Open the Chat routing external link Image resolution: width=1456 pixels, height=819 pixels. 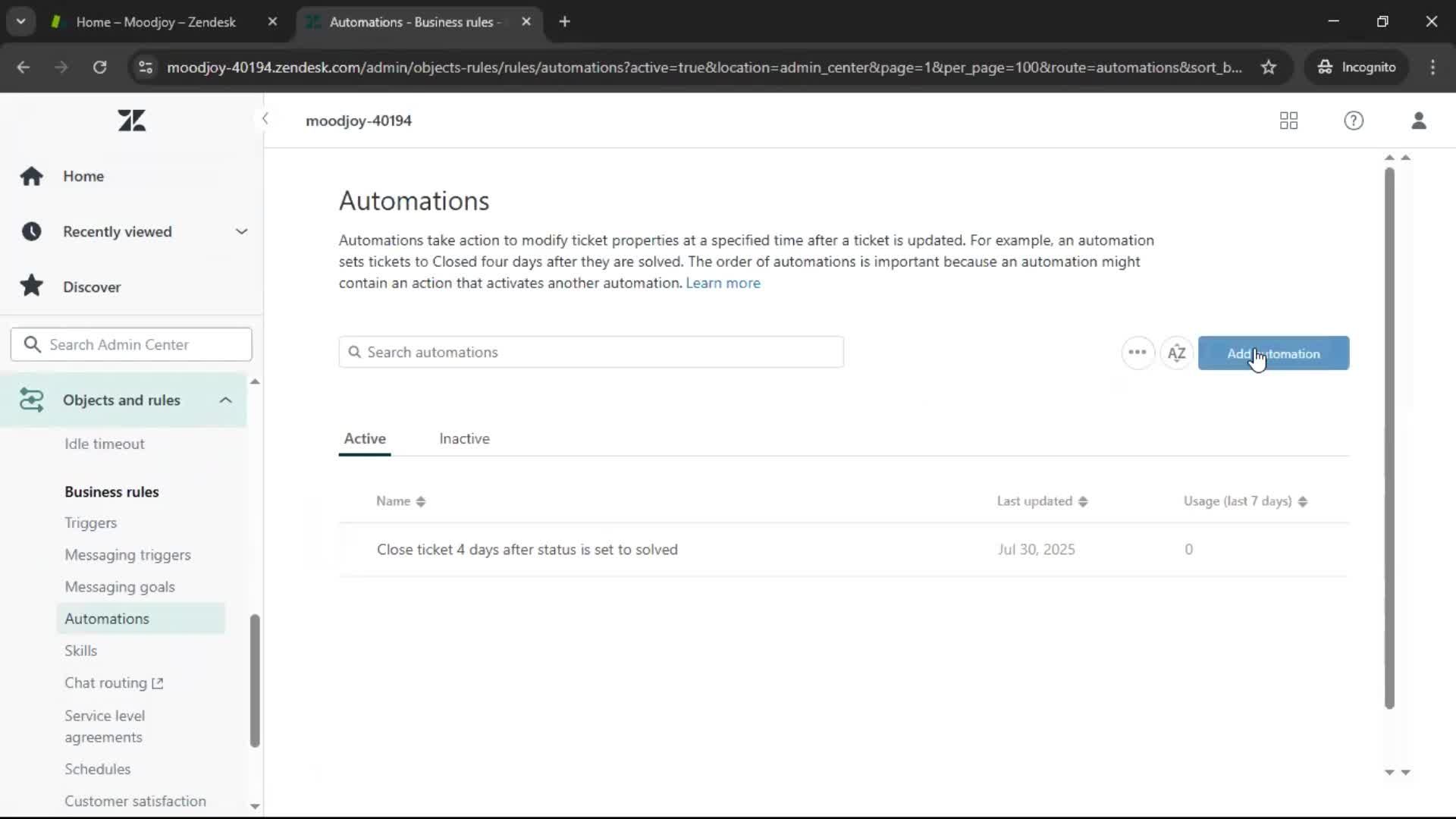(x=114, y=682)
